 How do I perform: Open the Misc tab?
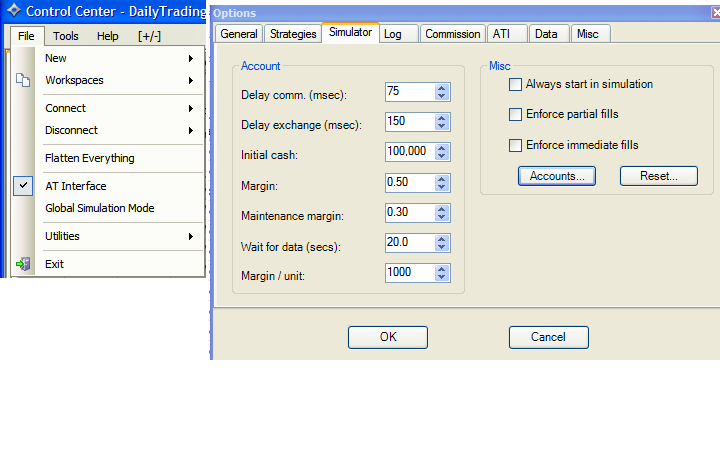591,34
